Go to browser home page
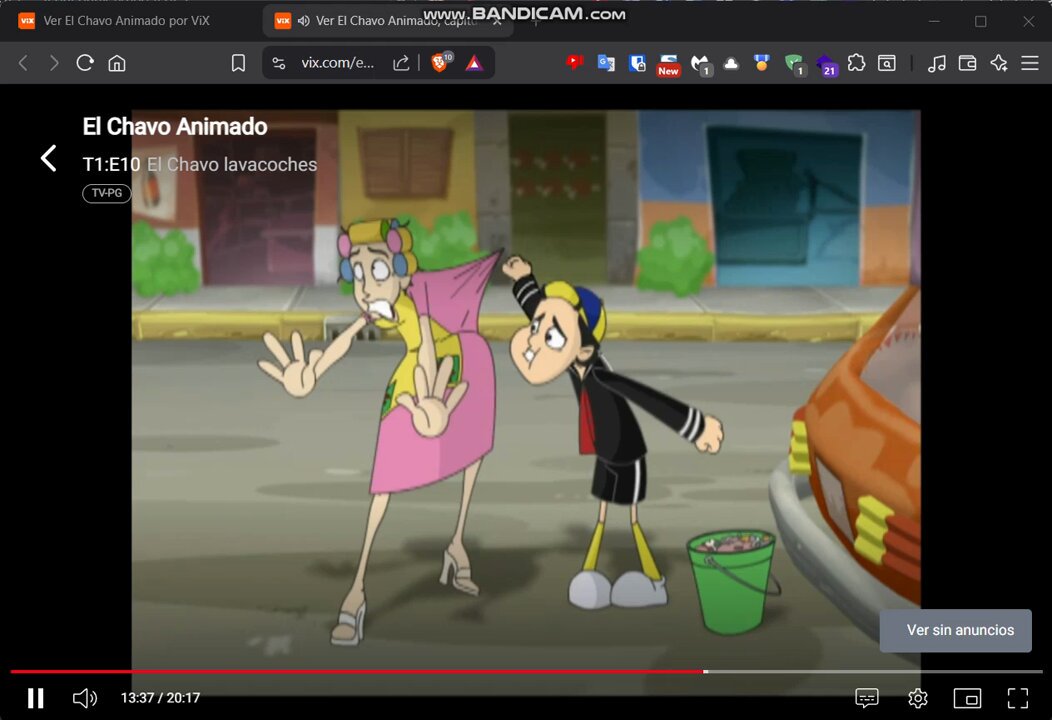This screenshot has height=720, width=1052. (117, 63)
